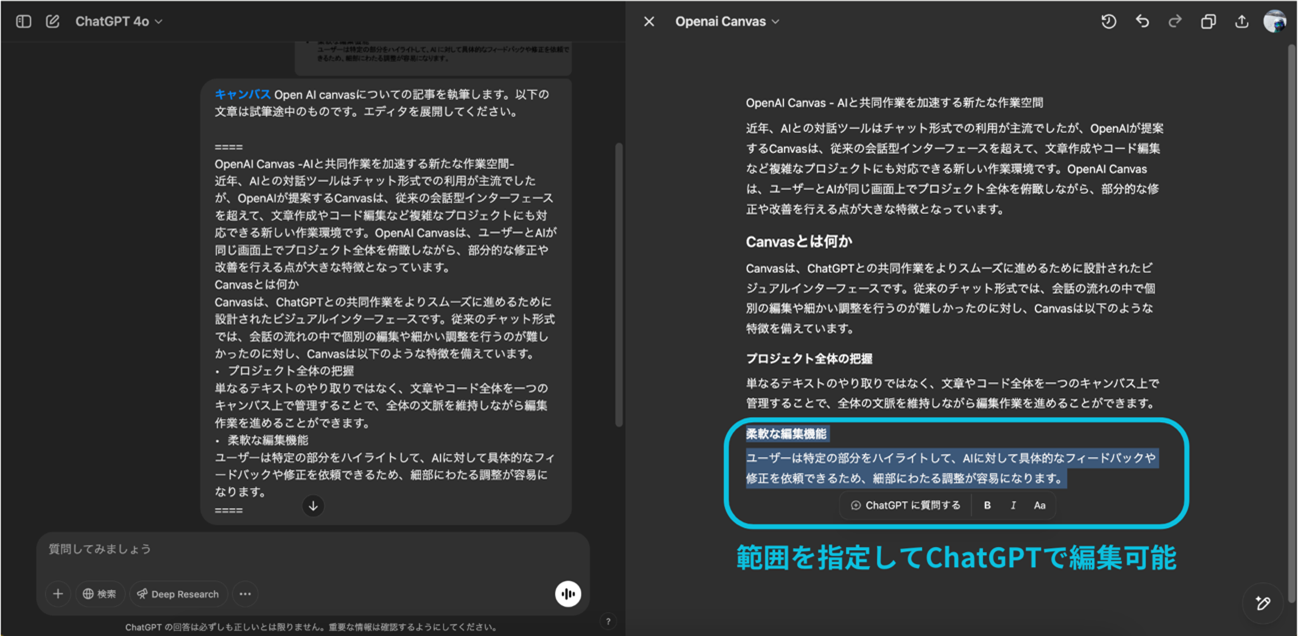Toggle the Deep Research option
The height and width of the screenshot is (636, 1298).
(177, 594)
